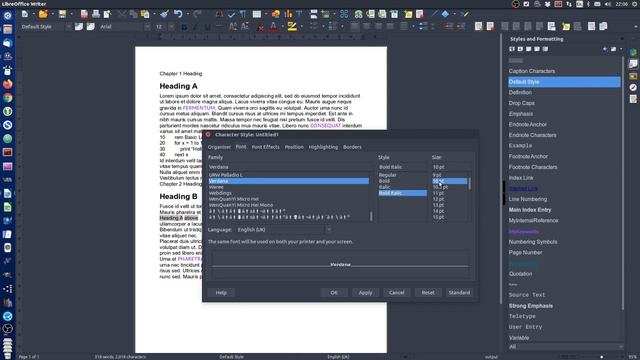Image resolution: width=640 pixels, height=360 pixels.
Task: Open the Language English (UK) dropdown
Action: [329, 230]
